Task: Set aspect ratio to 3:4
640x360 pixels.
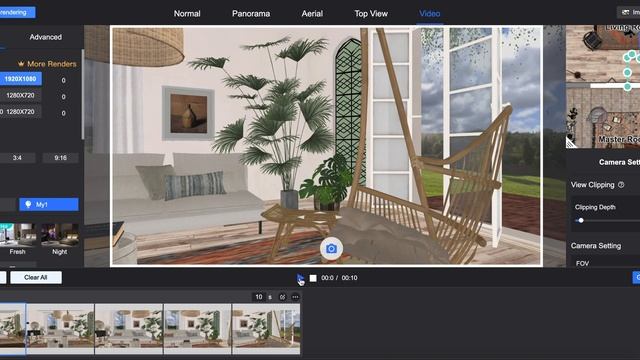Action: (x=17, y=158)
